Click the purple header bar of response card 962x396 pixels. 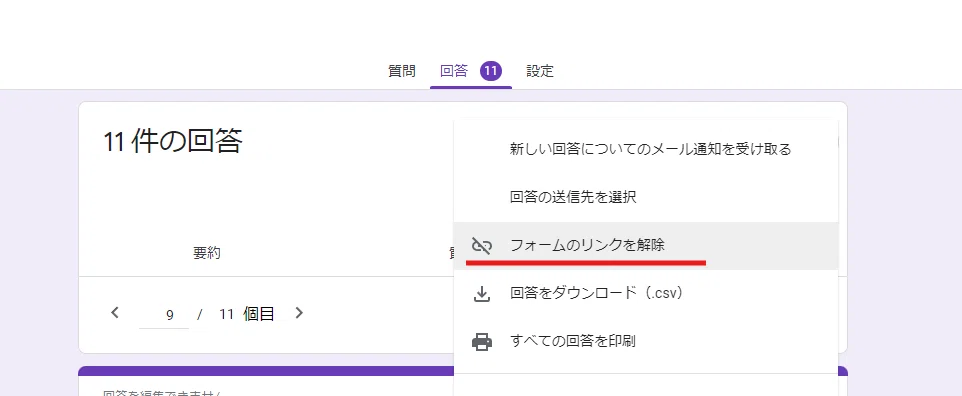[266, 371]
